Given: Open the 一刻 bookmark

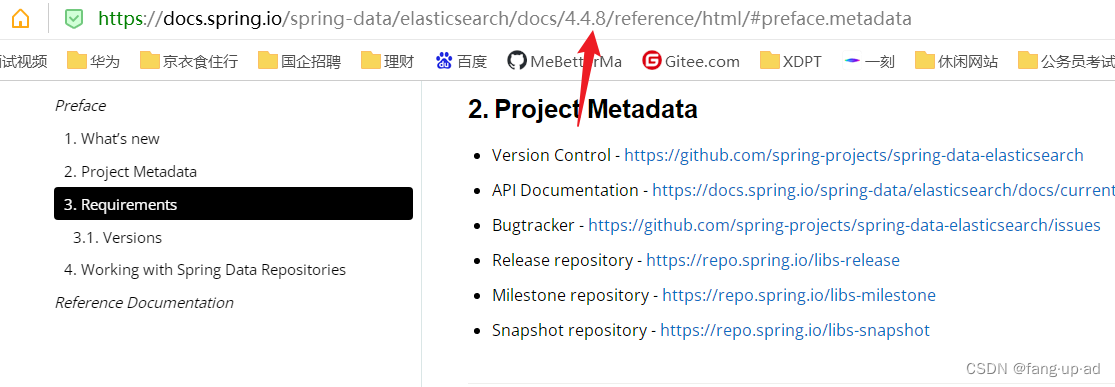Looking at the screenshot, I should point(869,61).
